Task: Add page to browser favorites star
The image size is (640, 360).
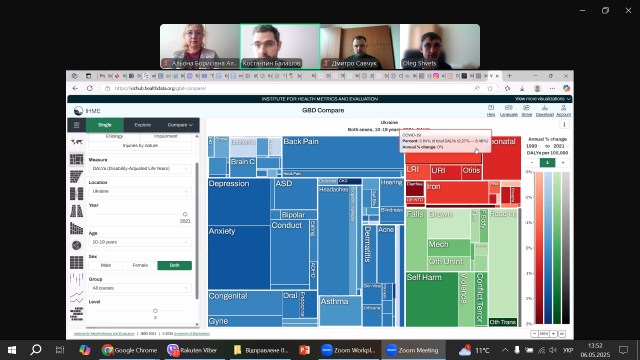Action: pyautogui.click(x=490, y=88)
